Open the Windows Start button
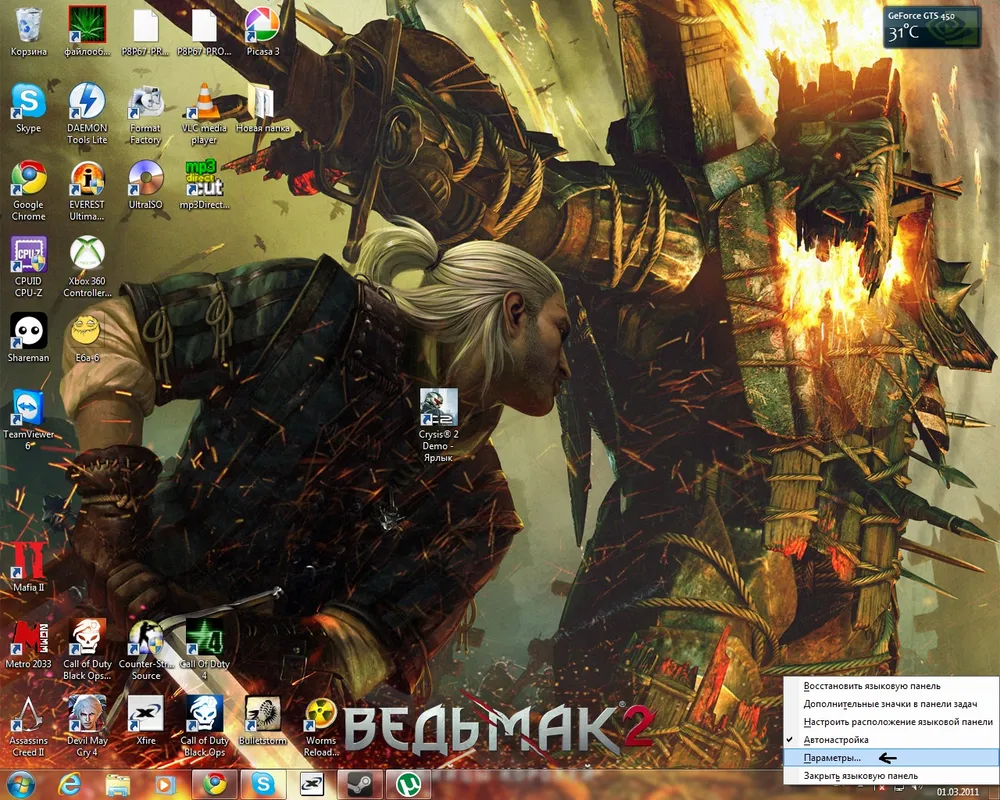The image size is (1000, 800). coord(20,784)
